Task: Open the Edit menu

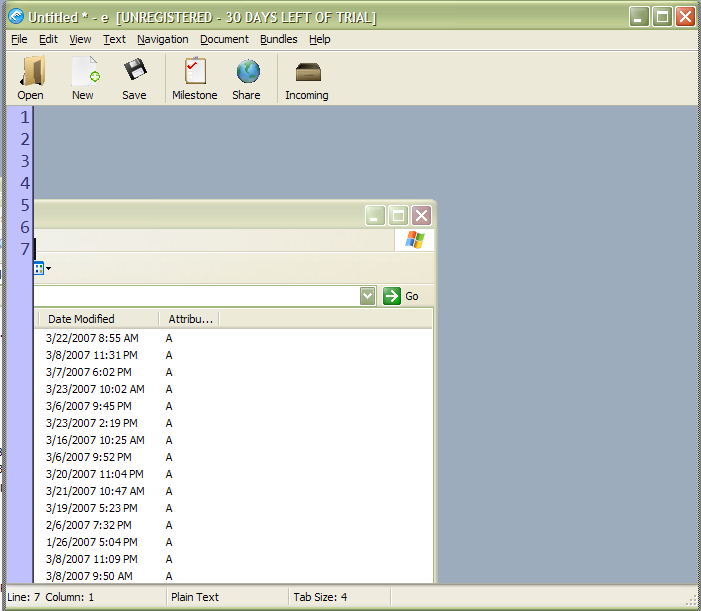Action: (48, 39)
